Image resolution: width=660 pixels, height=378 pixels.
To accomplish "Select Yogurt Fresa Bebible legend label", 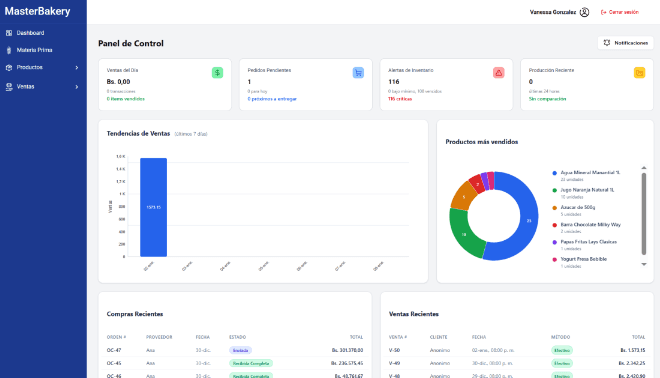I will pos(584,259).
